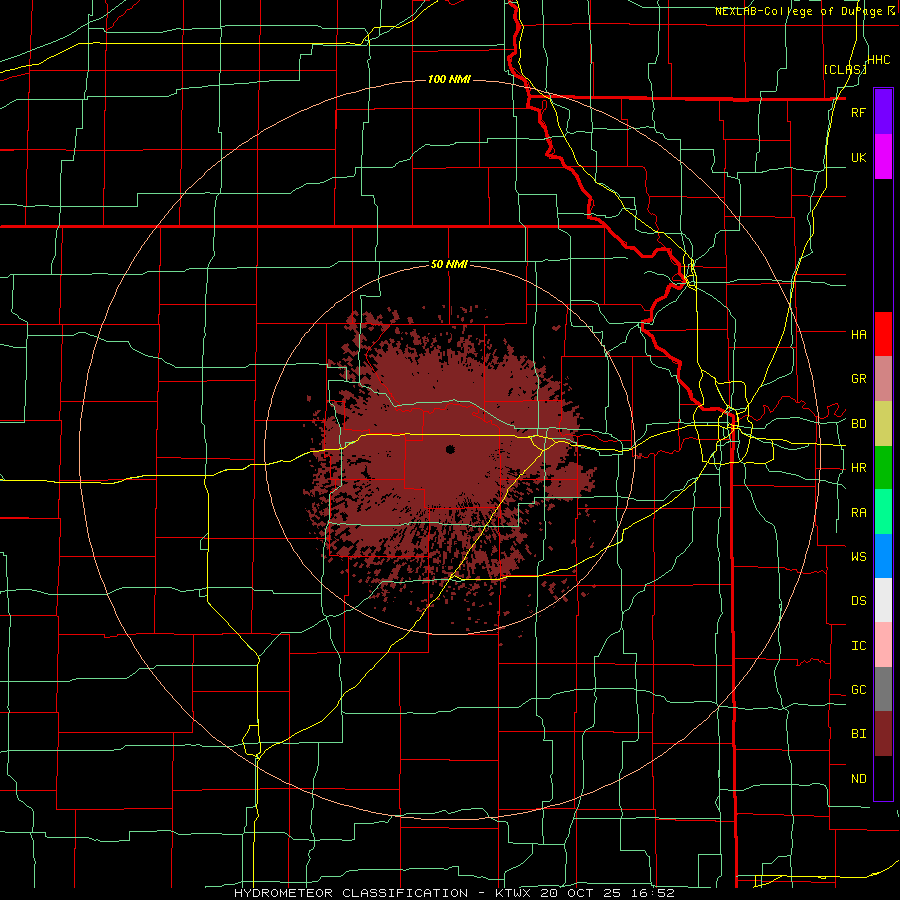Click the HHC product label

coord(879,60)
